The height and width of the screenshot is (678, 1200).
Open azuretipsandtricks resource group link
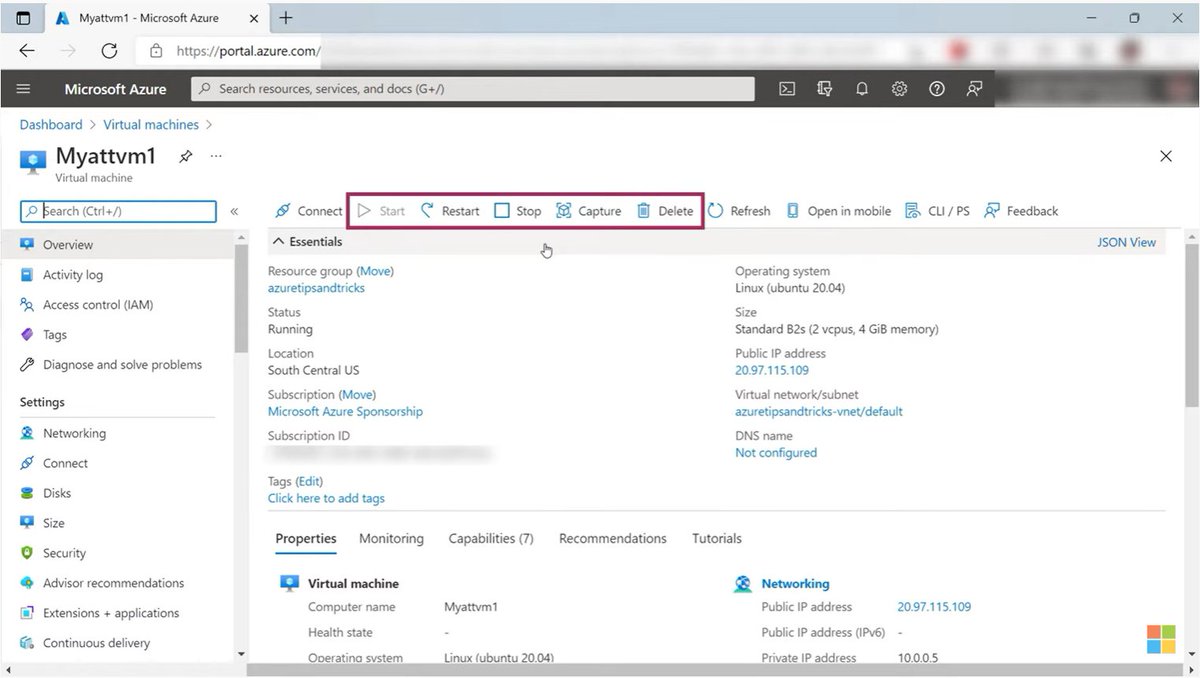(316, 288)
